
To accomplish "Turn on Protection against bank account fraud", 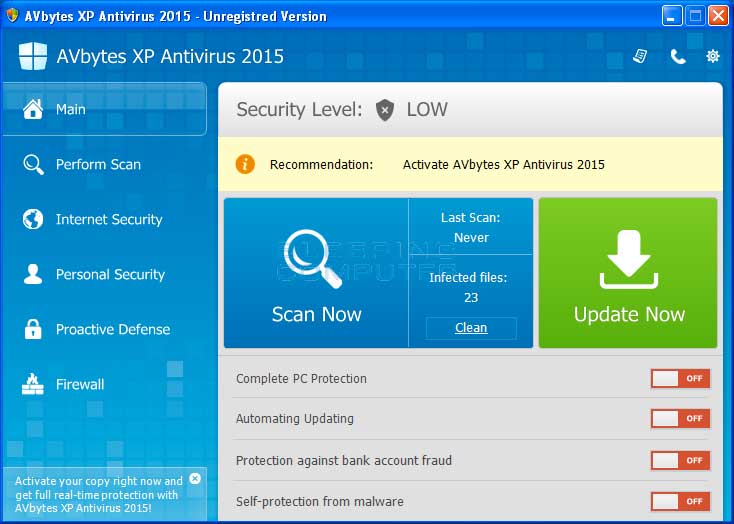I will tap(680, 460).
